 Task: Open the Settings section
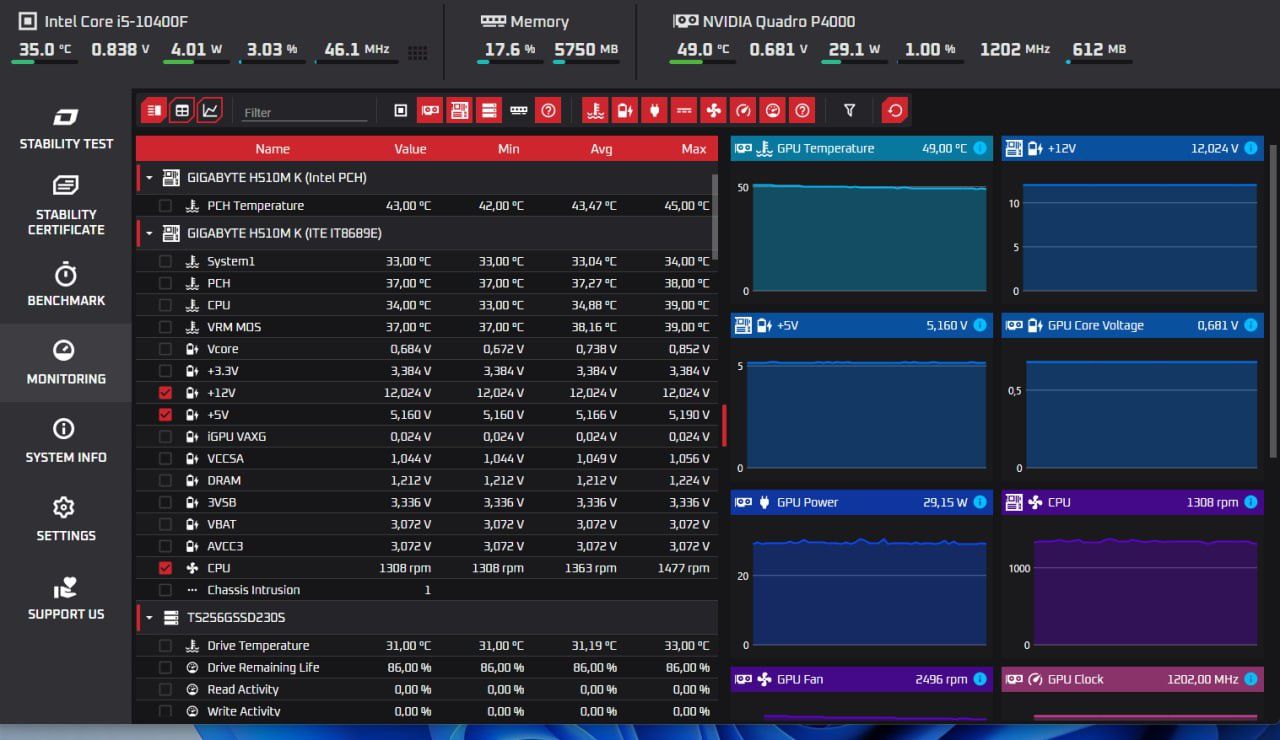coord(66,520)
